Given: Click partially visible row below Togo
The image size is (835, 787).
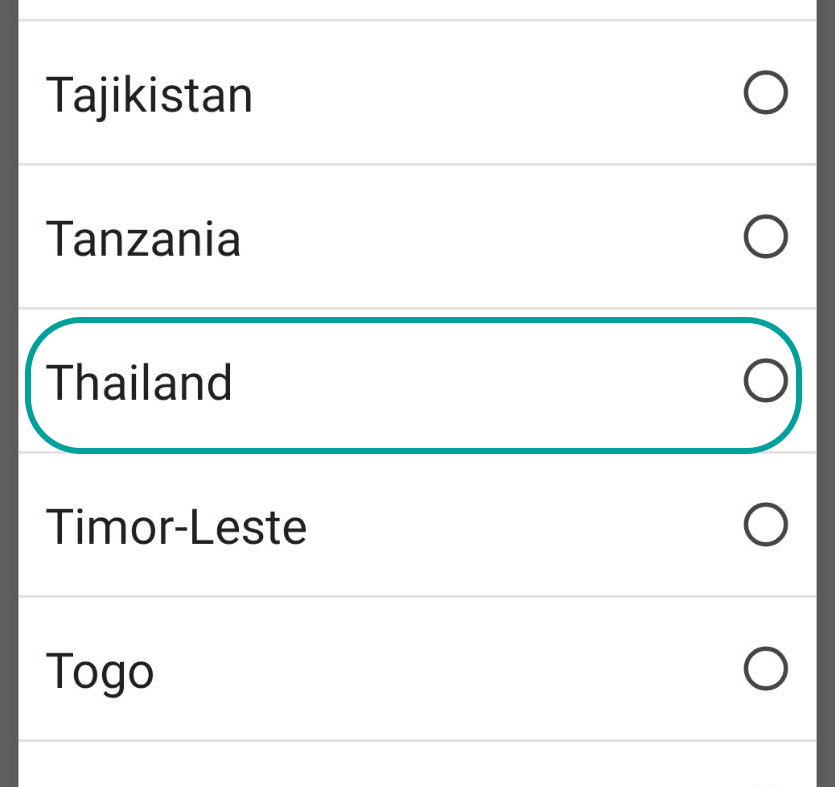Looking at the screenshot, I should pyautogui.click(x=418, y=764).
